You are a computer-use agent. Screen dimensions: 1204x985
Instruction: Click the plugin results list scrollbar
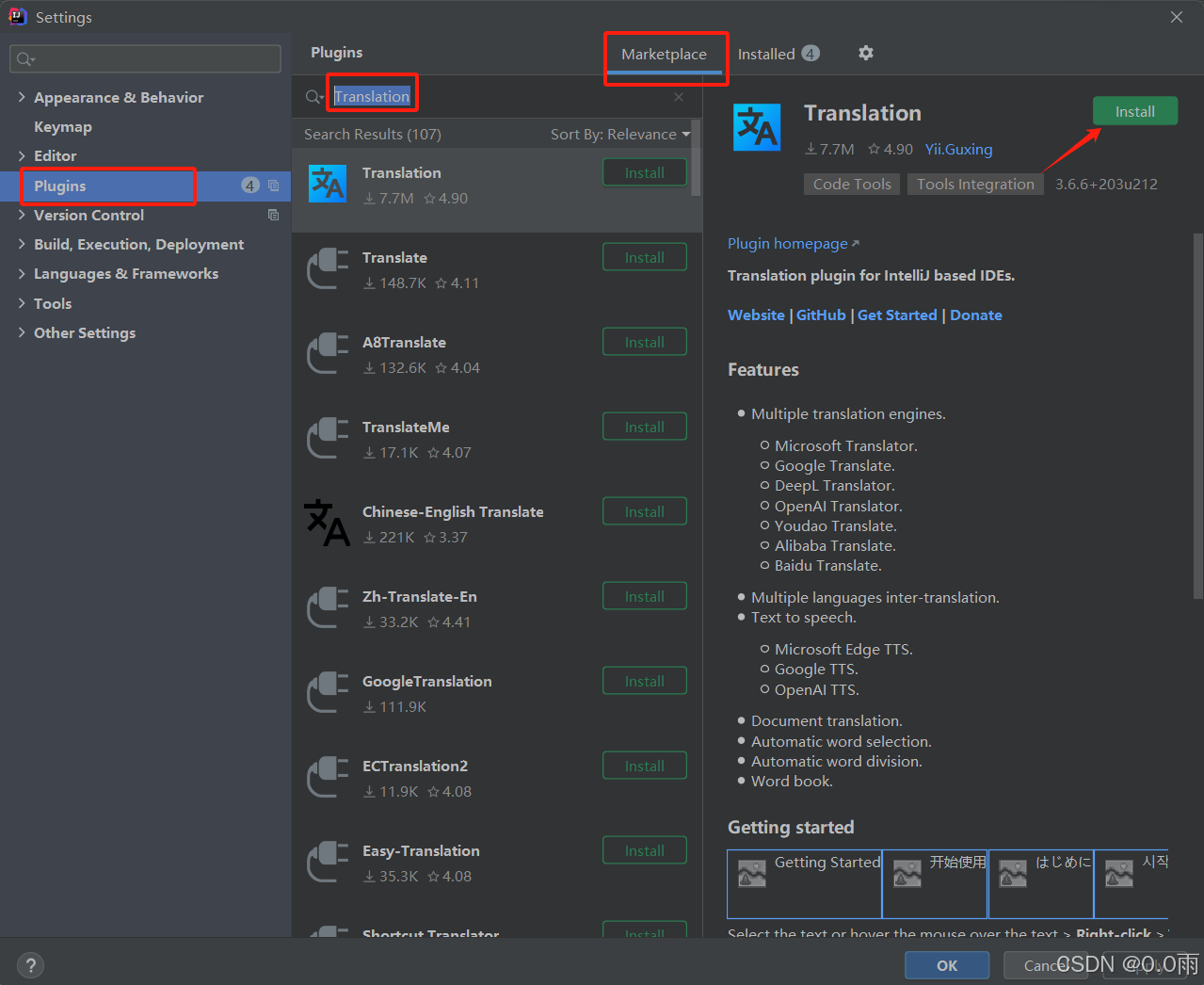(696, 157)
